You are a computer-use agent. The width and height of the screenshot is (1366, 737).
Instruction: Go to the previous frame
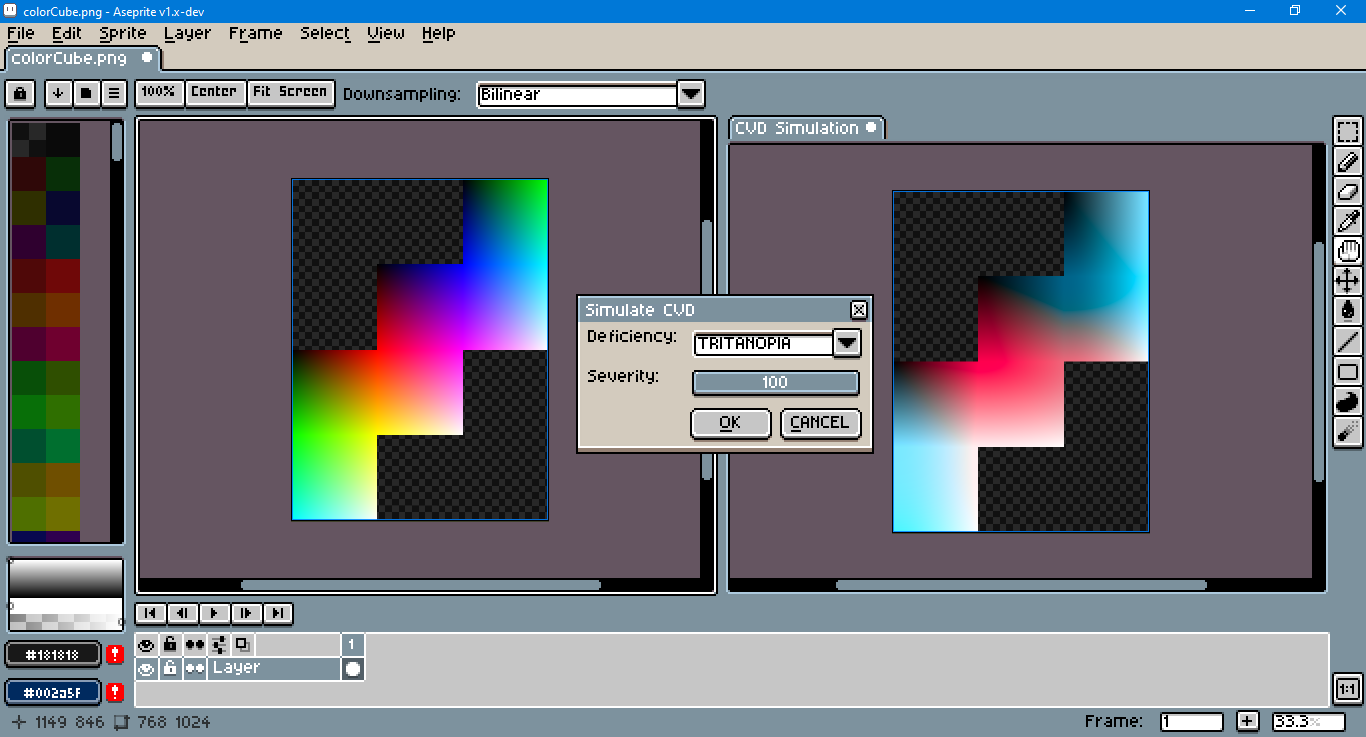pos(182,613)
